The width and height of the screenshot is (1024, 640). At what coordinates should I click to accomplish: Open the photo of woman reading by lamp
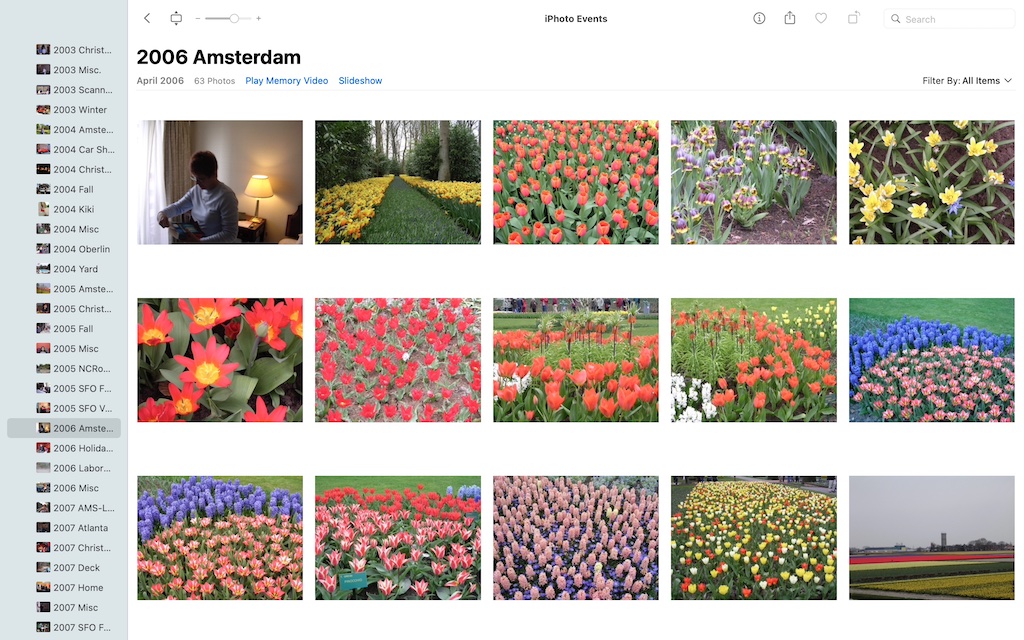[x=220, y=182]
